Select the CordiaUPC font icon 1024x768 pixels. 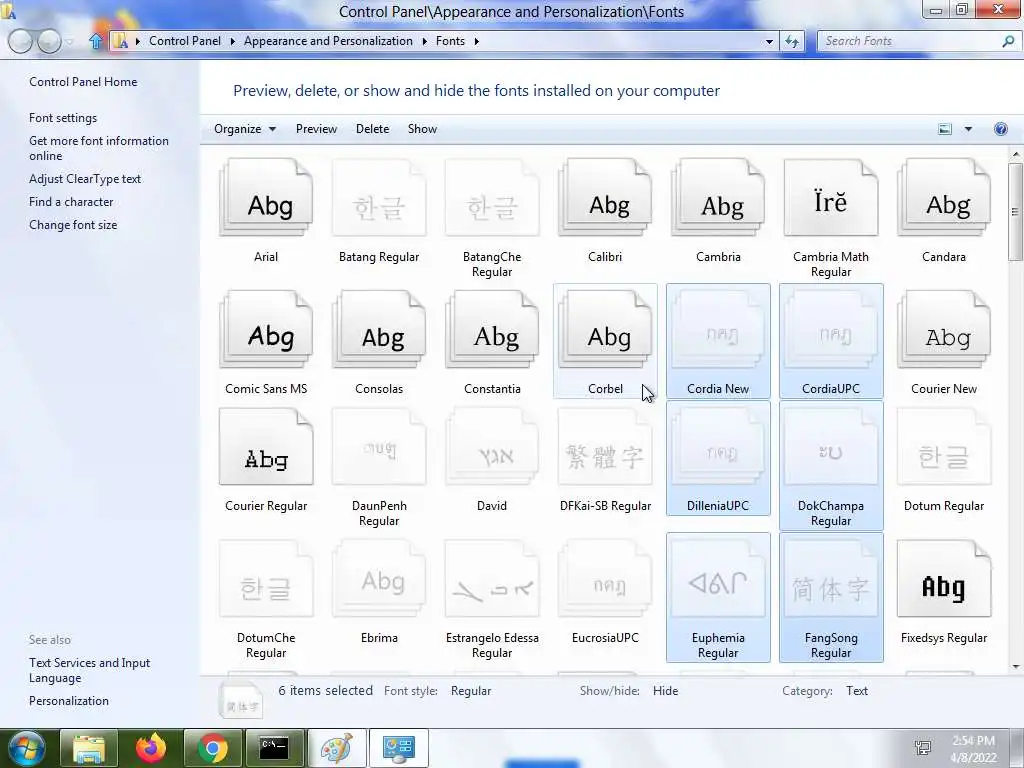click(831, 329)
